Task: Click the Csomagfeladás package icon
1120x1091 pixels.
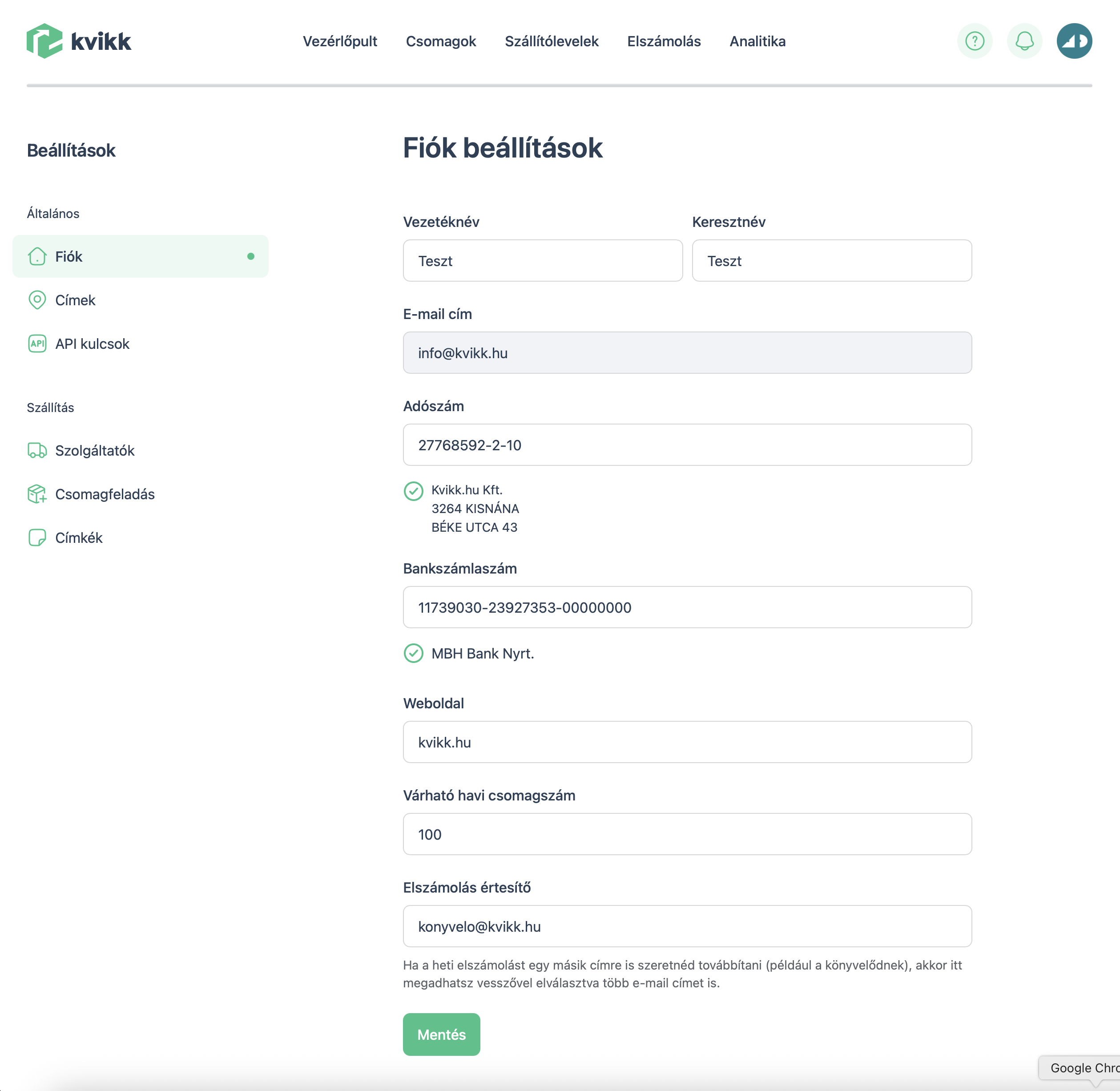Action: point(37,494)
